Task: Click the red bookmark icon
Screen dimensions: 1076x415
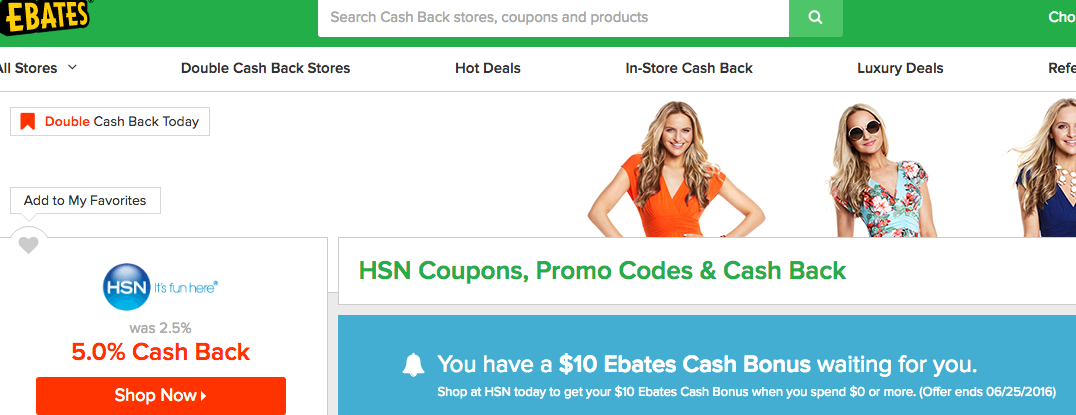Action: pyautogui.click(x=27, y=122)
